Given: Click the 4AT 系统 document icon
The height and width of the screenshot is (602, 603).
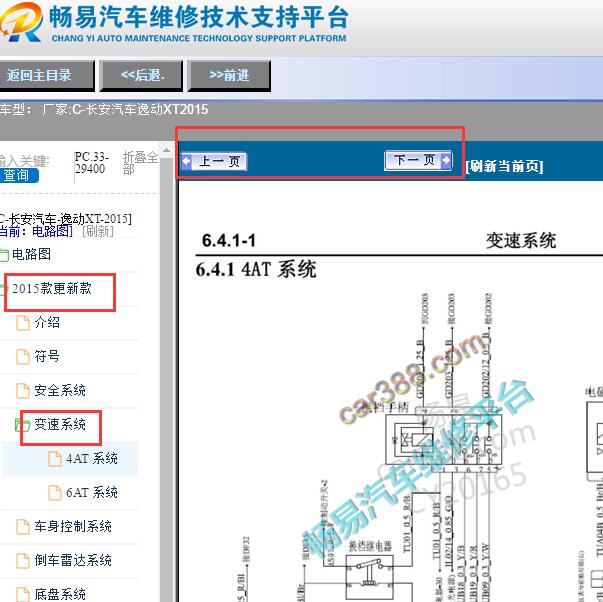Looking at the screenshot, I should [55, 459].
